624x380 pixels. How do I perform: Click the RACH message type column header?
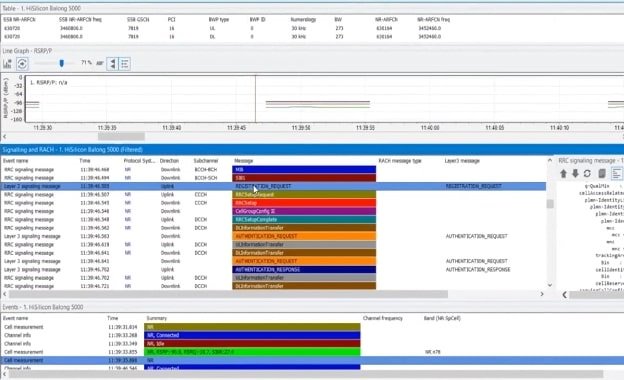[400, 161]
